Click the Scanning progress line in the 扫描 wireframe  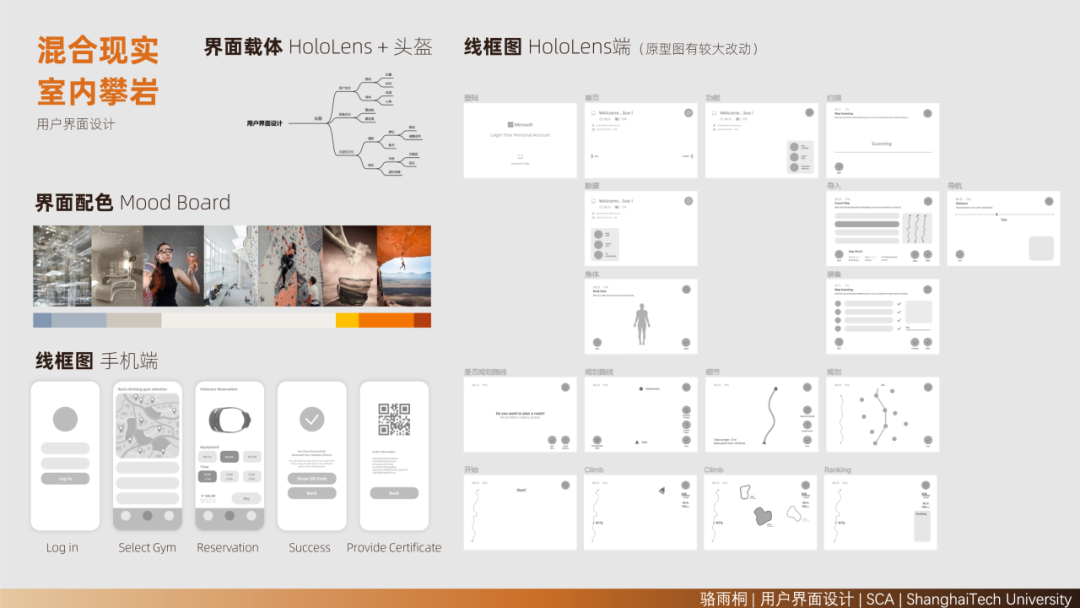[882, 151]
